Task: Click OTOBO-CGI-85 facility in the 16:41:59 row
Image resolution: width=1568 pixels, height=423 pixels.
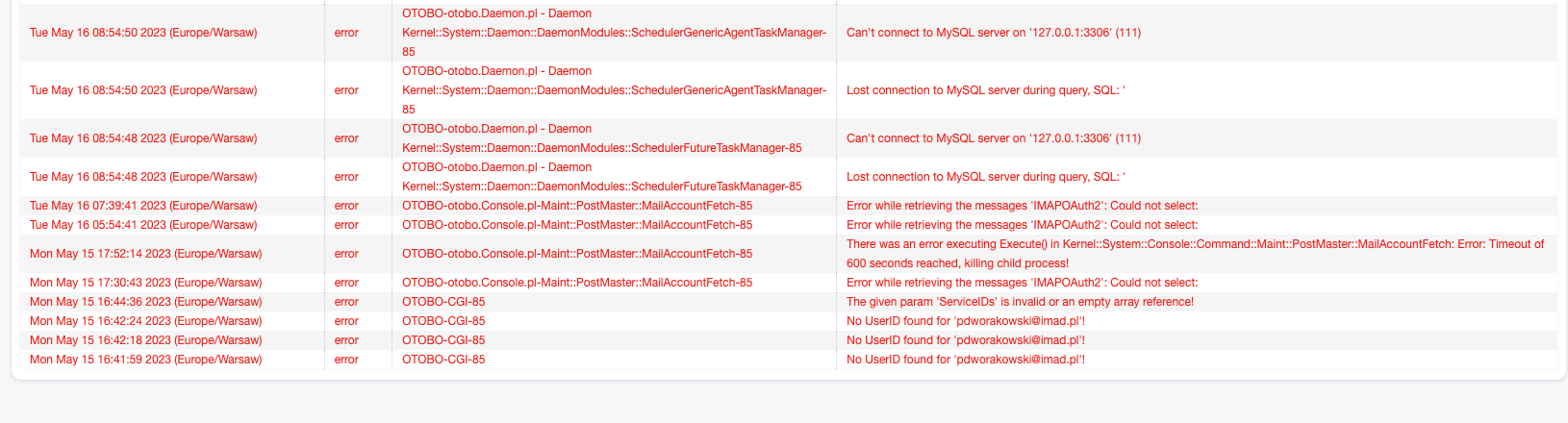Action: [443, 360]
